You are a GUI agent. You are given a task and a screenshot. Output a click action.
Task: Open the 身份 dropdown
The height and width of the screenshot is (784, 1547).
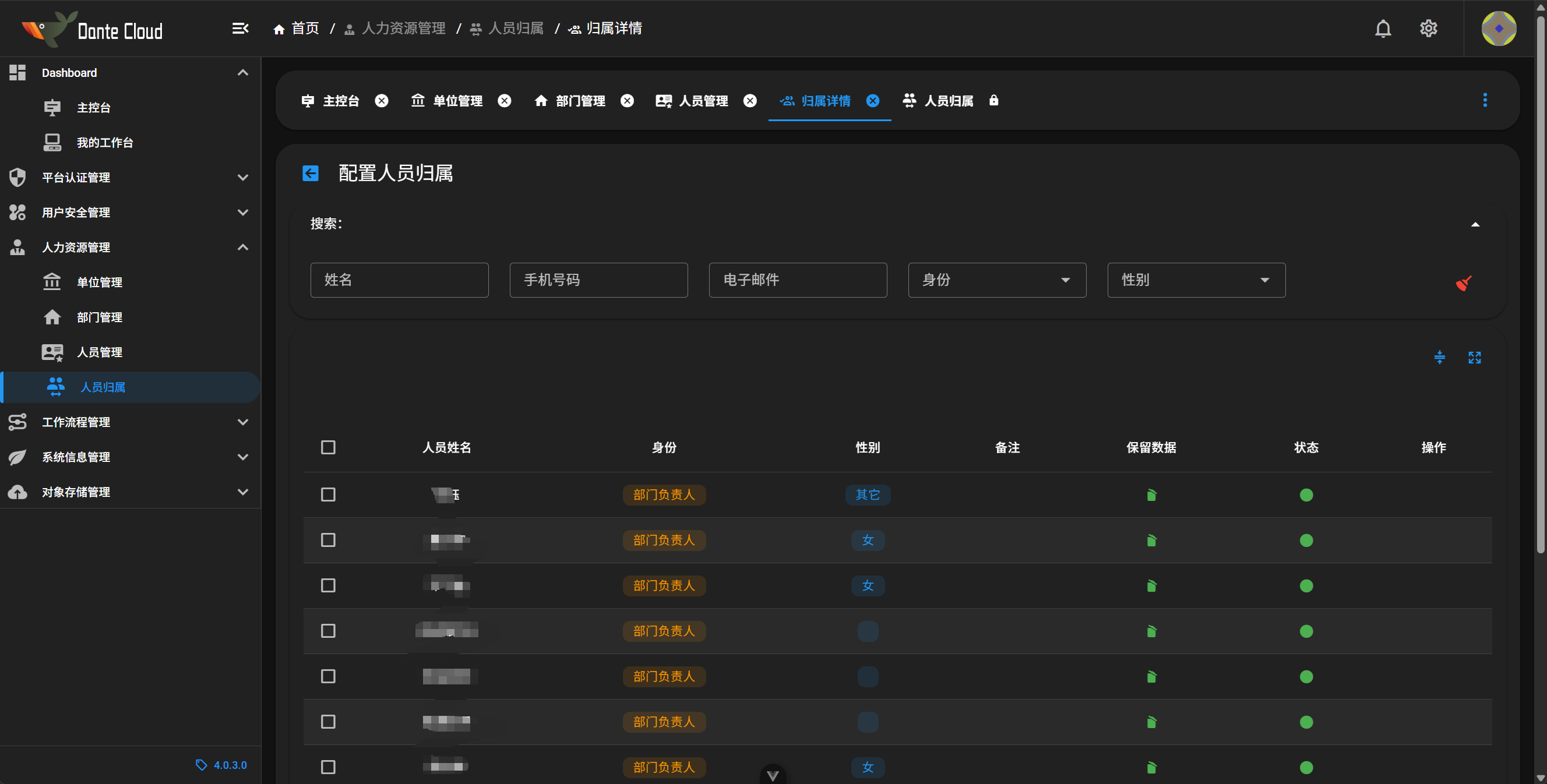point(997,280)
